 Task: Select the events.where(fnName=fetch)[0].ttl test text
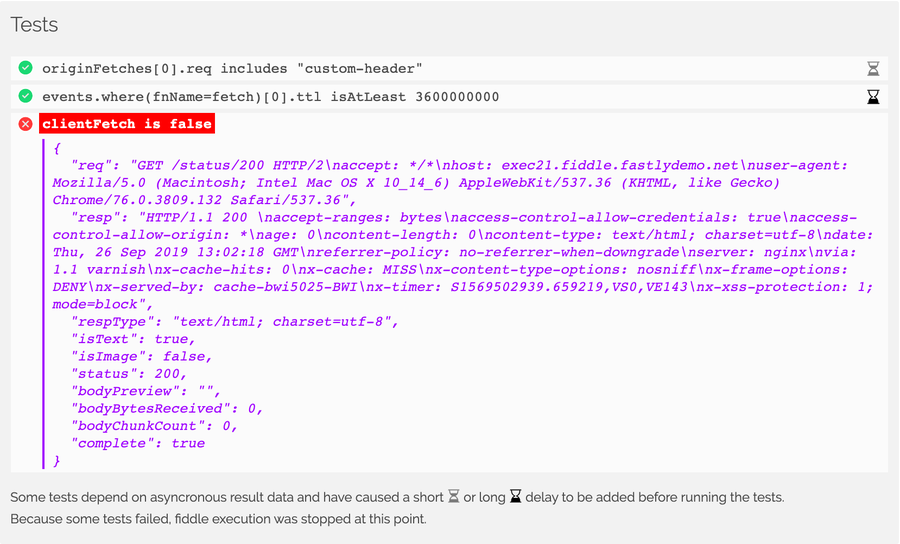270,97
